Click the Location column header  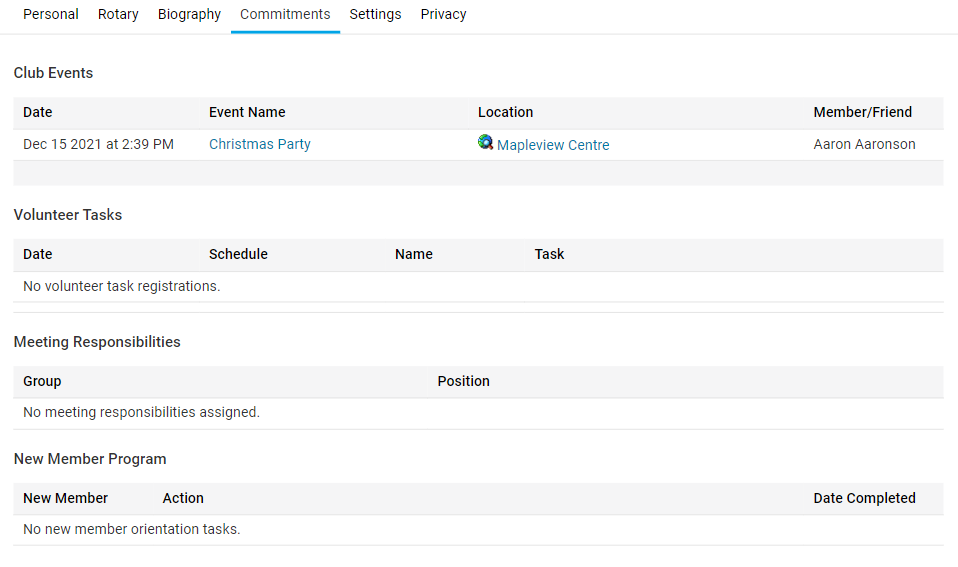[505, 113]
